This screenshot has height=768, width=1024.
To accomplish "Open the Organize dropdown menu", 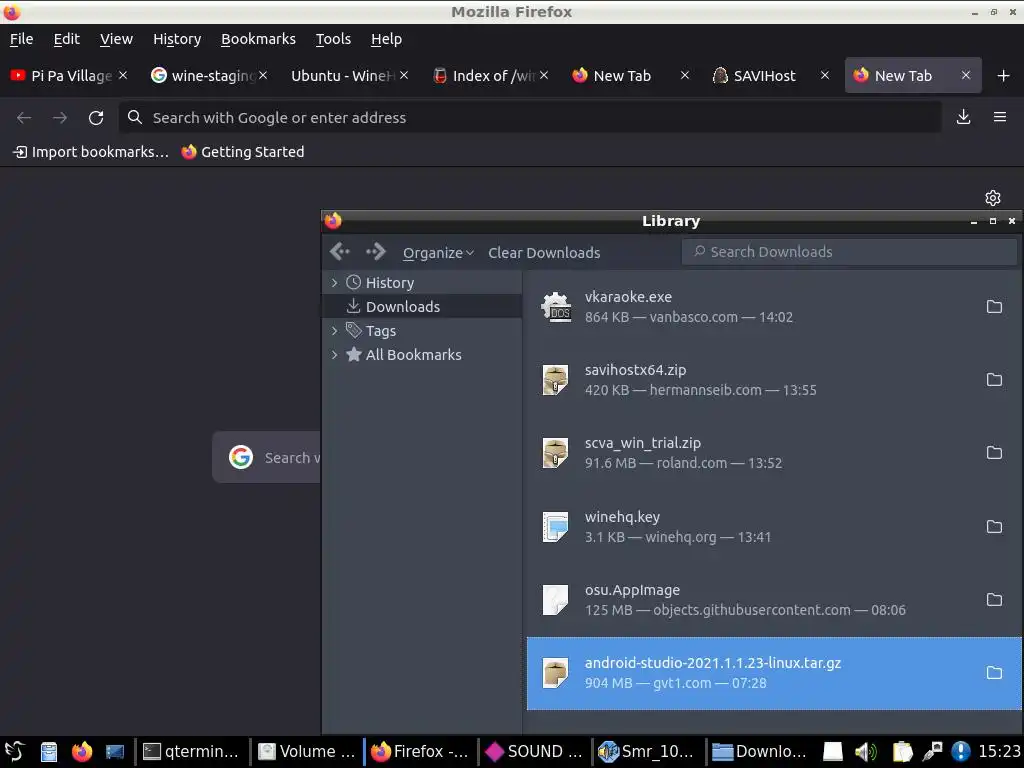I will [438, 253].
